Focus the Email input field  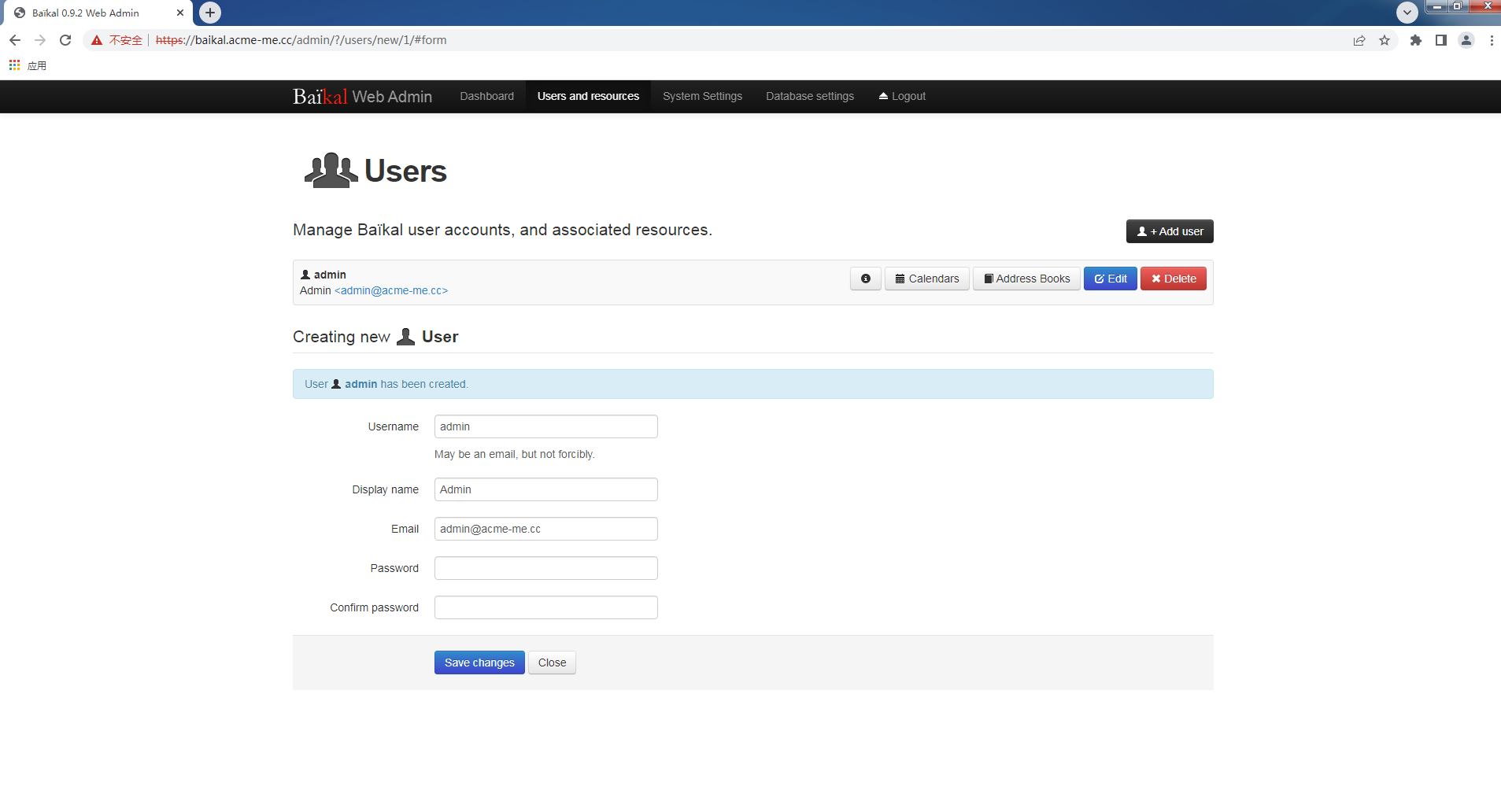pyautogui.click(x=545, y=529)
